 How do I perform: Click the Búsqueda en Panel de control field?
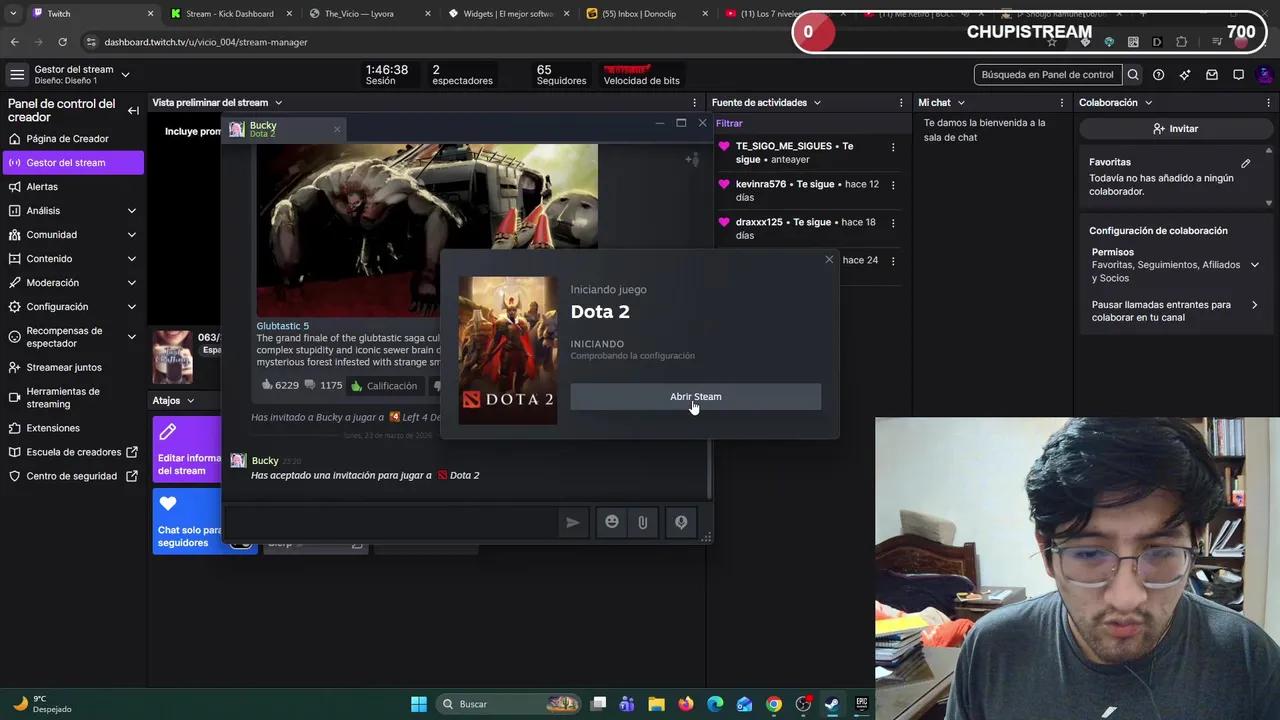point(1048,75)
